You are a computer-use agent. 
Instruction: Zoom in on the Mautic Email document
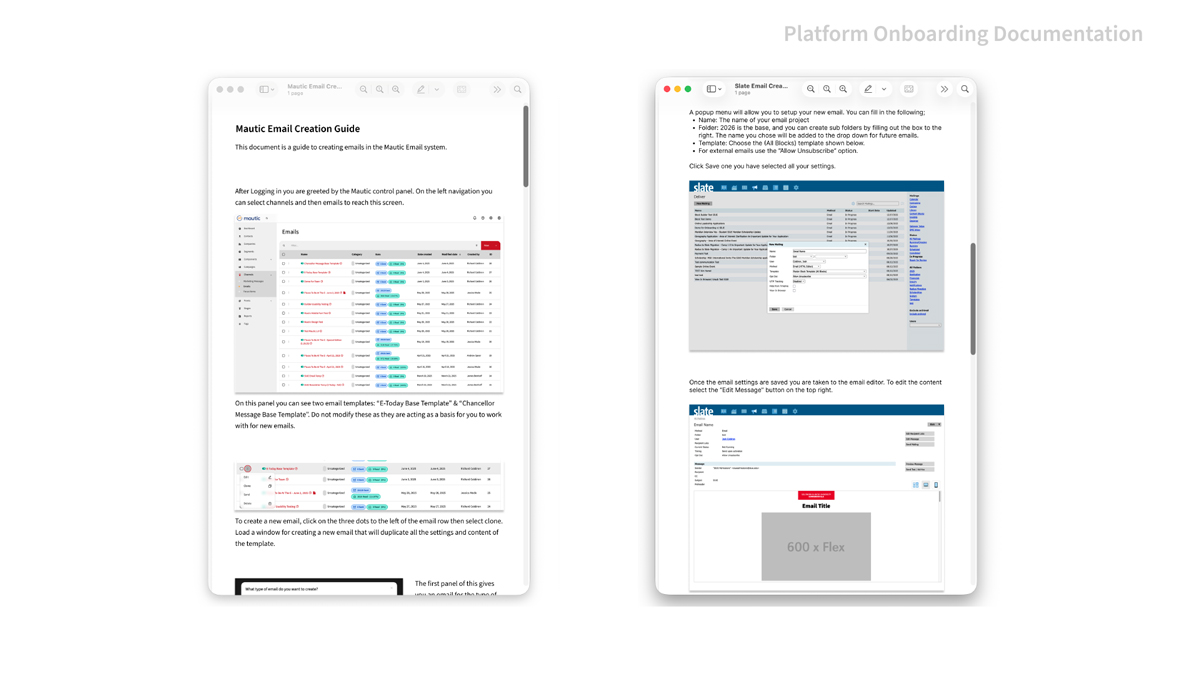[396, 89]
